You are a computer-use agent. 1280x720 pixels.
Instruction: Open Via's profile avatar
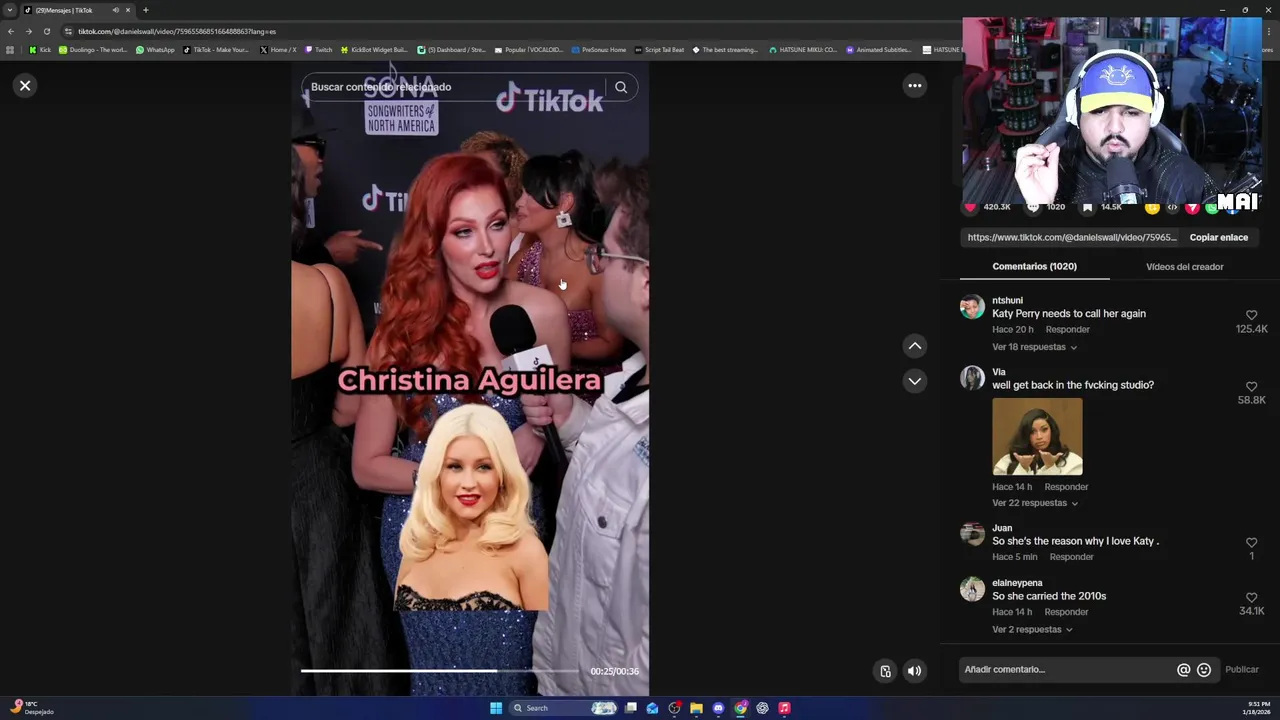tap(972, 378)
